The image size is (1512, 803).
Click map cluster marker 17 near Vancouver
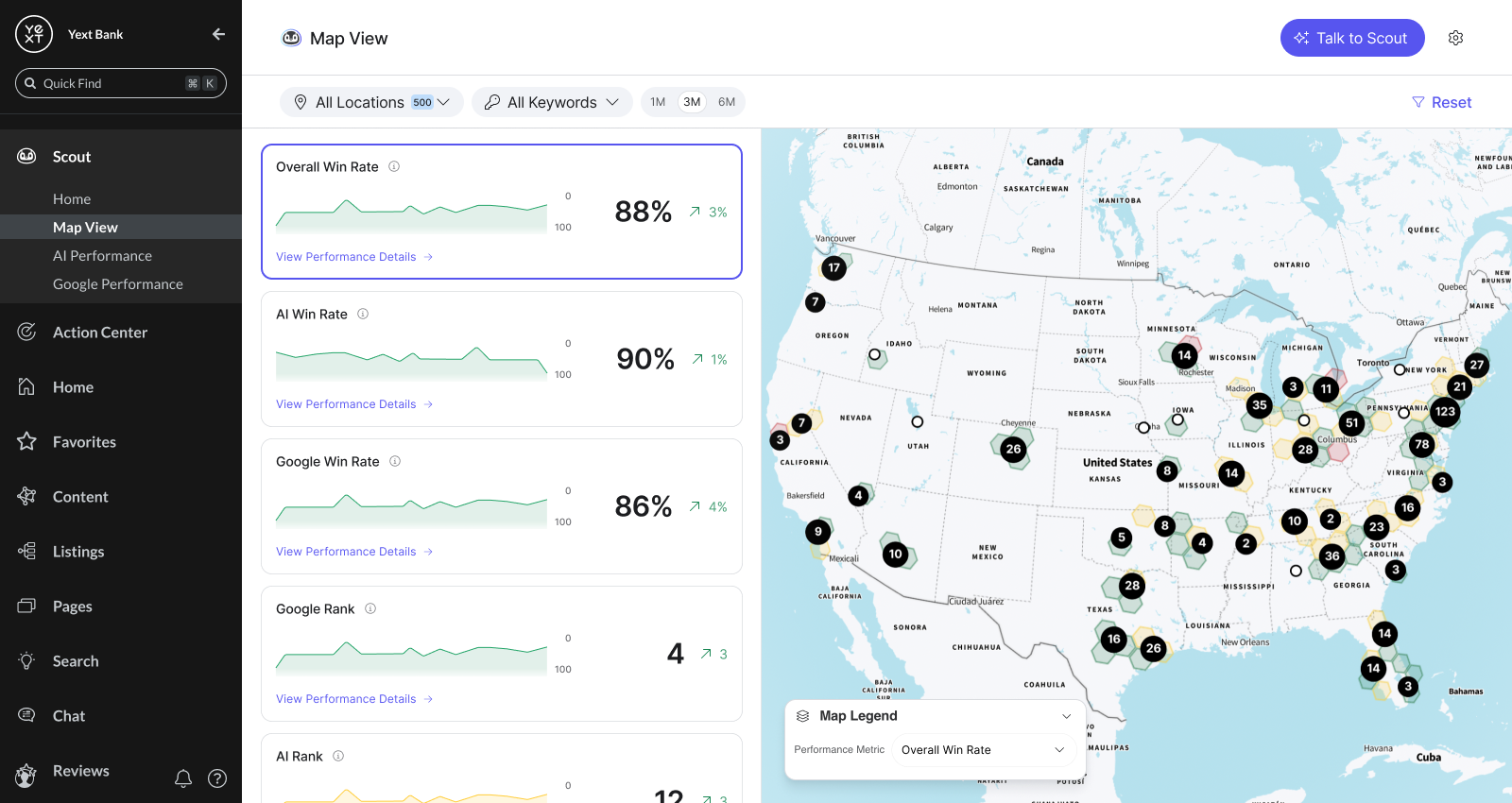(833, 267)
